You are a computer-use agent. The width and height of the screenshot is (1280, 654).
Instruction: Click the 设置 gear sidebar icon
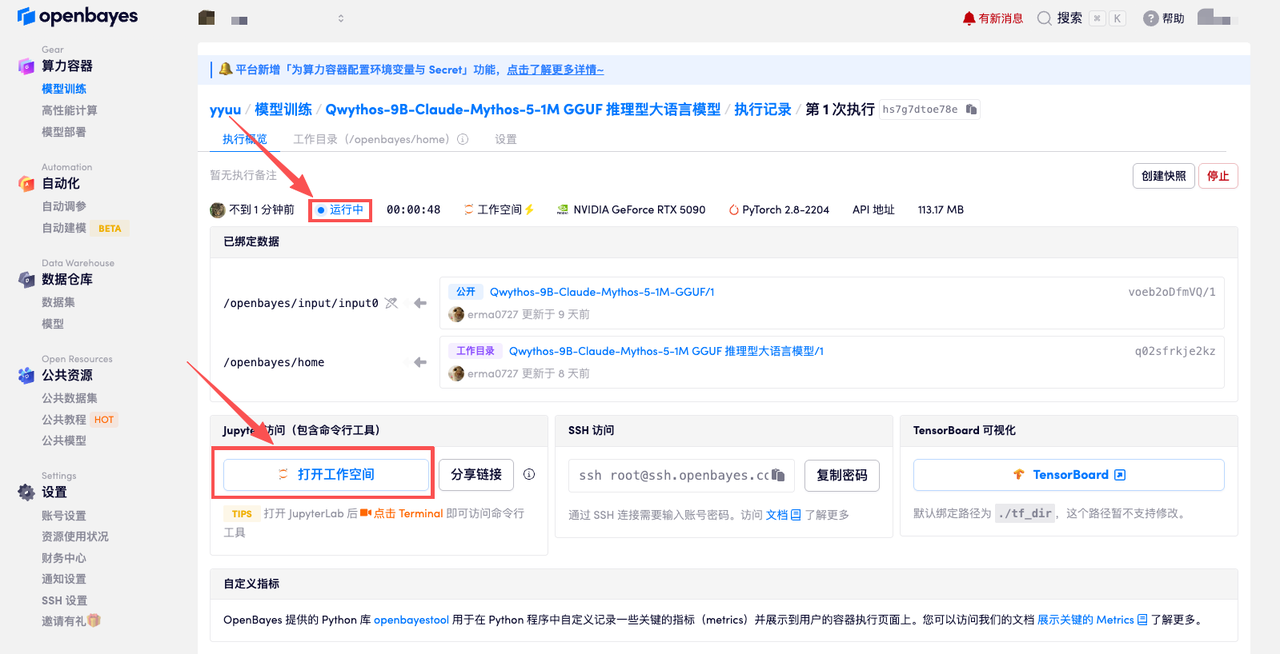coord(26,492)
